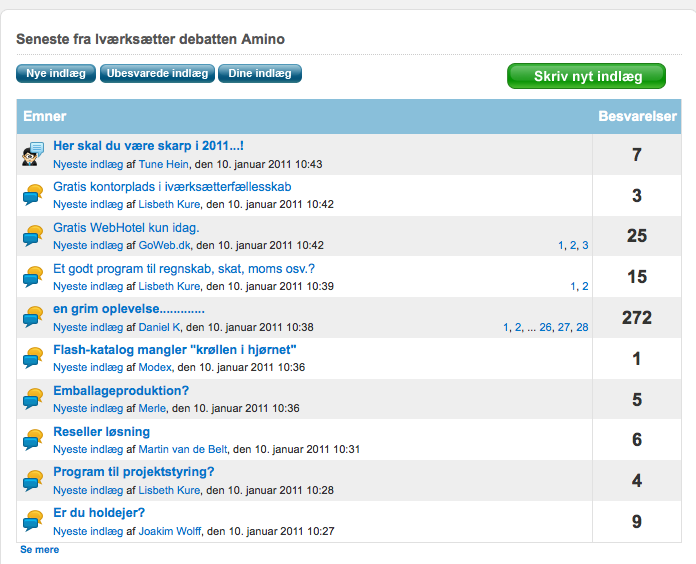This screenshot has width=696, height=564.
Task: Open author profile 'Tune Hein'
Action: tap(163, 164)
